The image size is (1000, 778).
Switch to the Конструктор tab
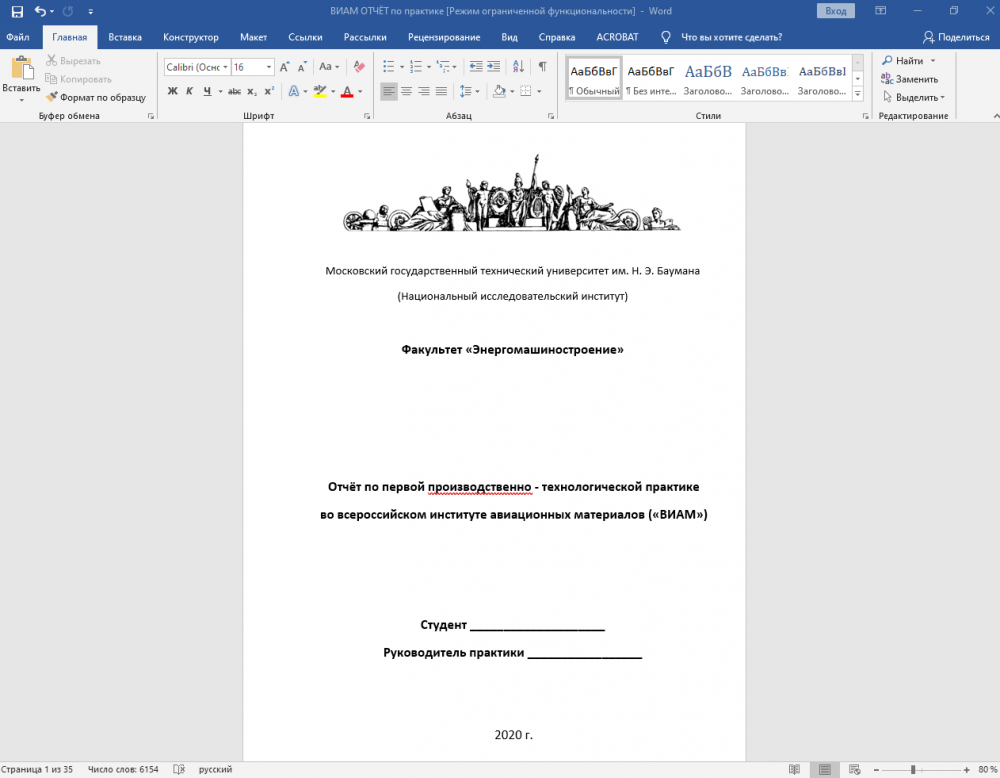click(191, 37)
